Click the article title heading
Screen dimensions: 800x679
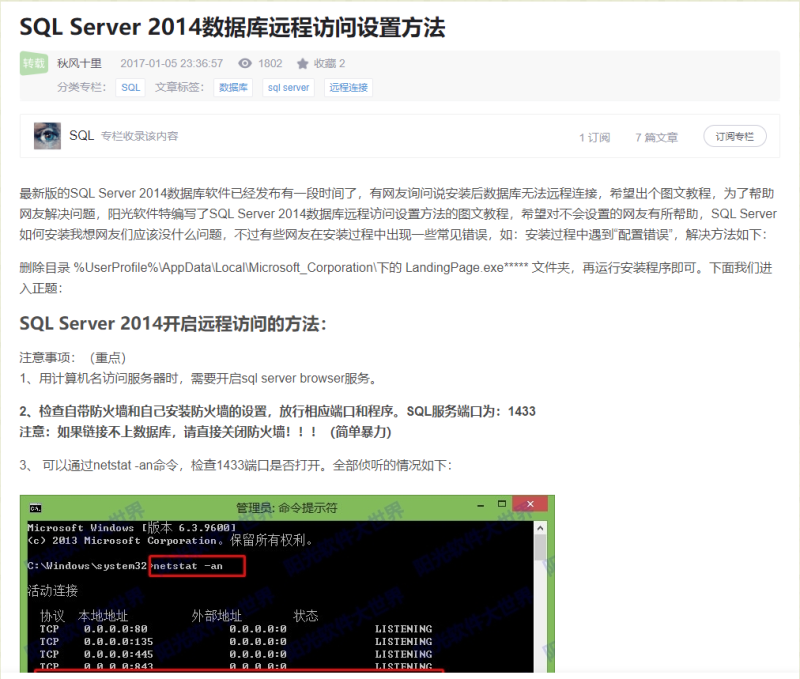coord(232,27)
